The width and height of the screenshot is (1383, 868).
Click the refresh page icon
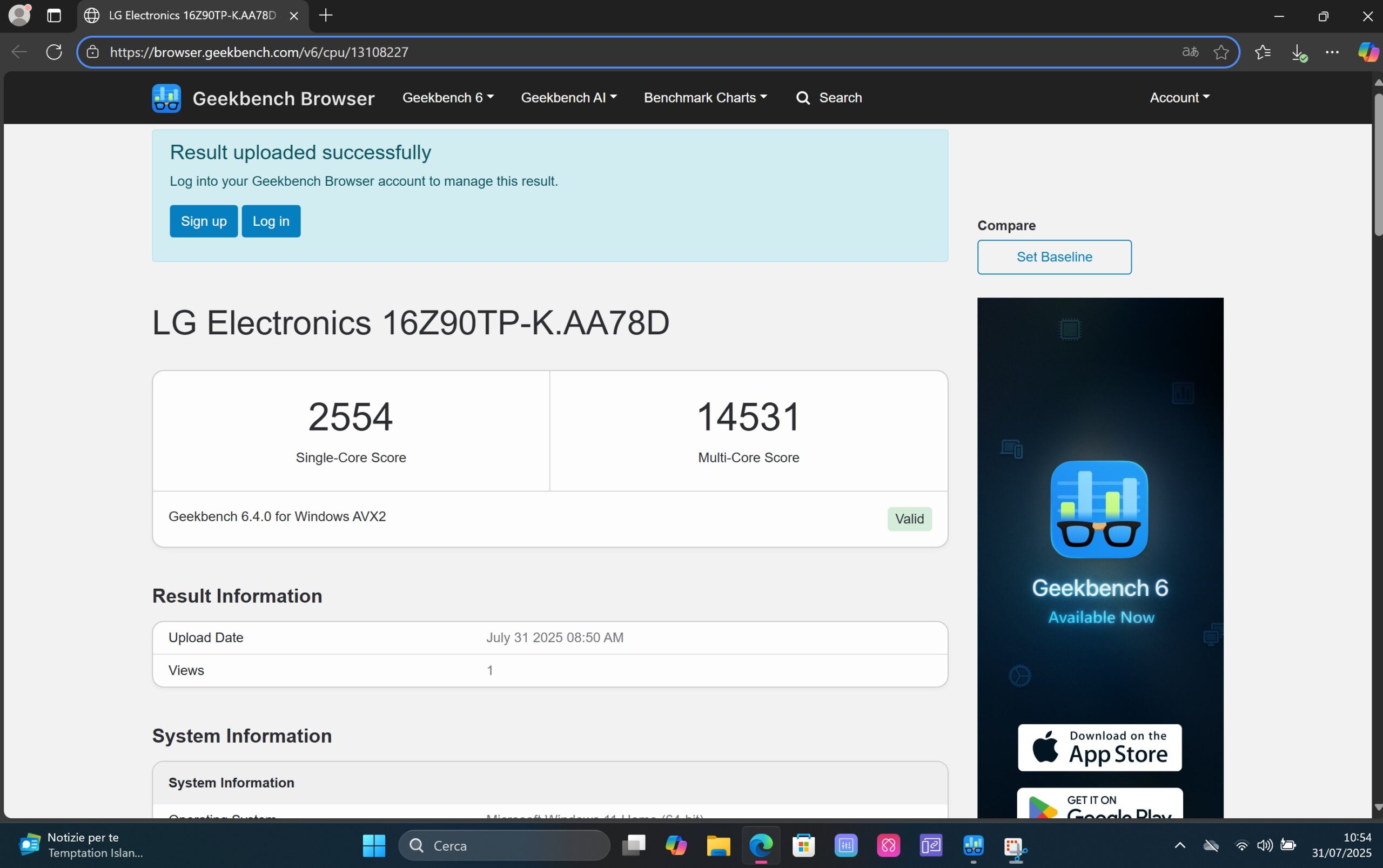pos(54,52)
